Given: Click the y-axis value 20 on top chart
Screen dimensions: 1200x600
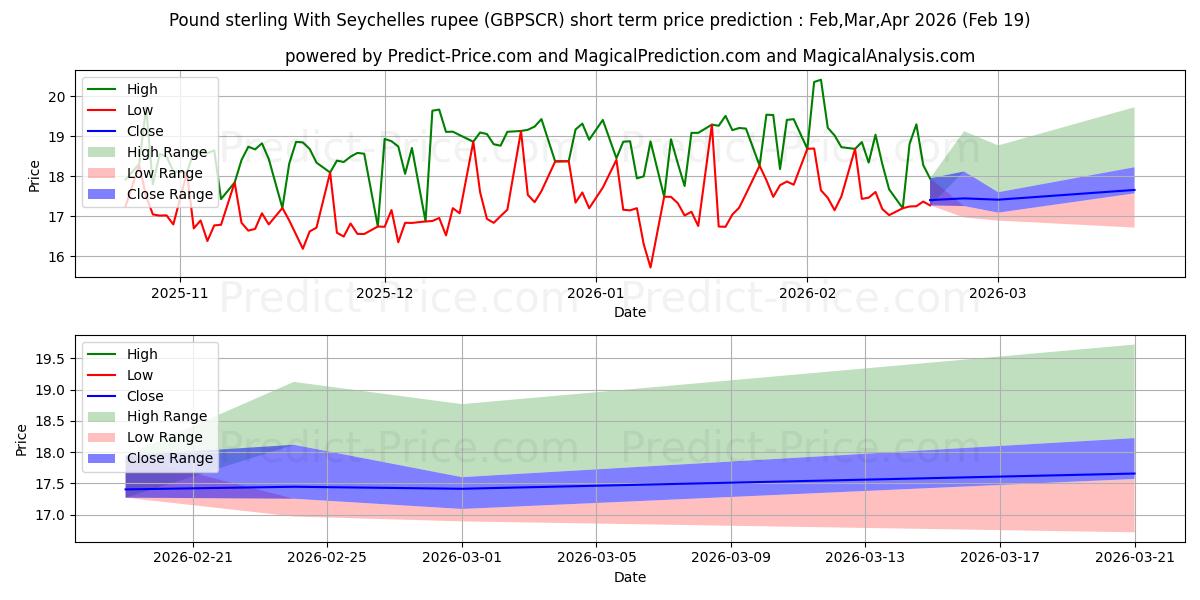Looking at the screenshot, I should [x=57, y=97].
